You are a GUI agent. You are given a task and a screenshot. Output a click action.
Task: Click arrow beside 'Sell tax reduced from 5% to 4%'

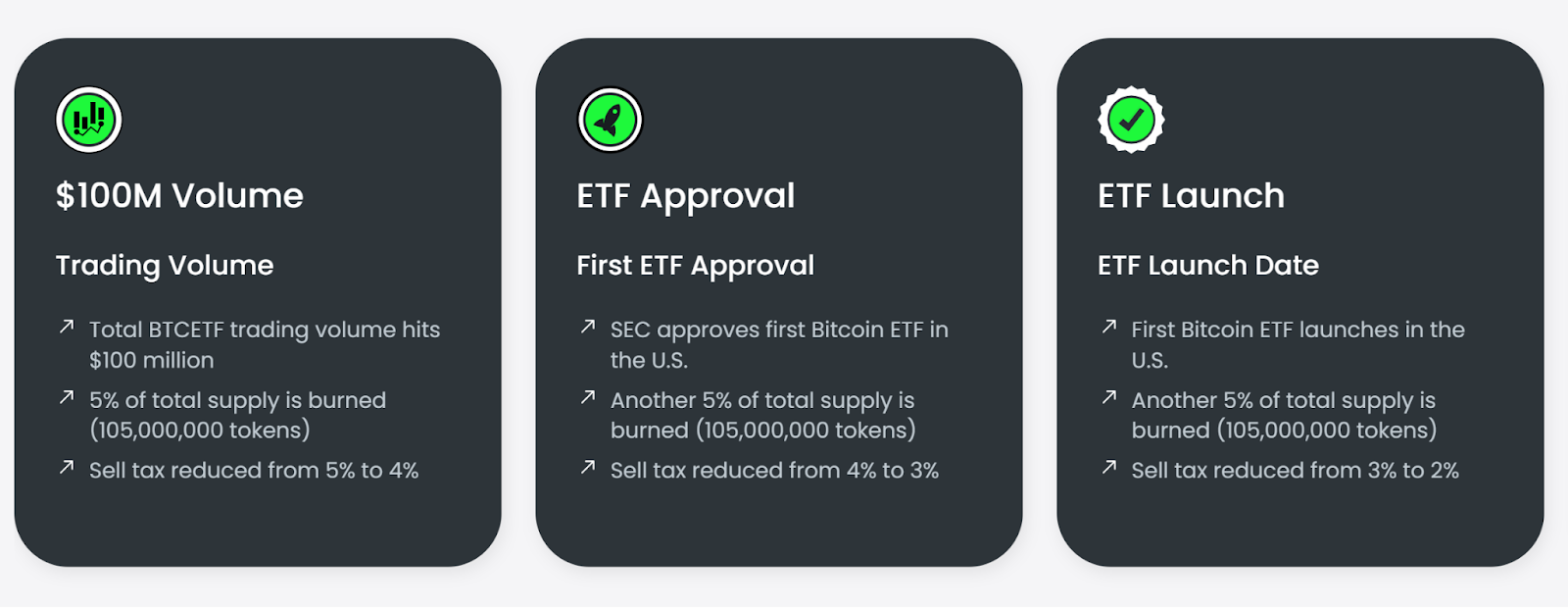pos(67,468)
